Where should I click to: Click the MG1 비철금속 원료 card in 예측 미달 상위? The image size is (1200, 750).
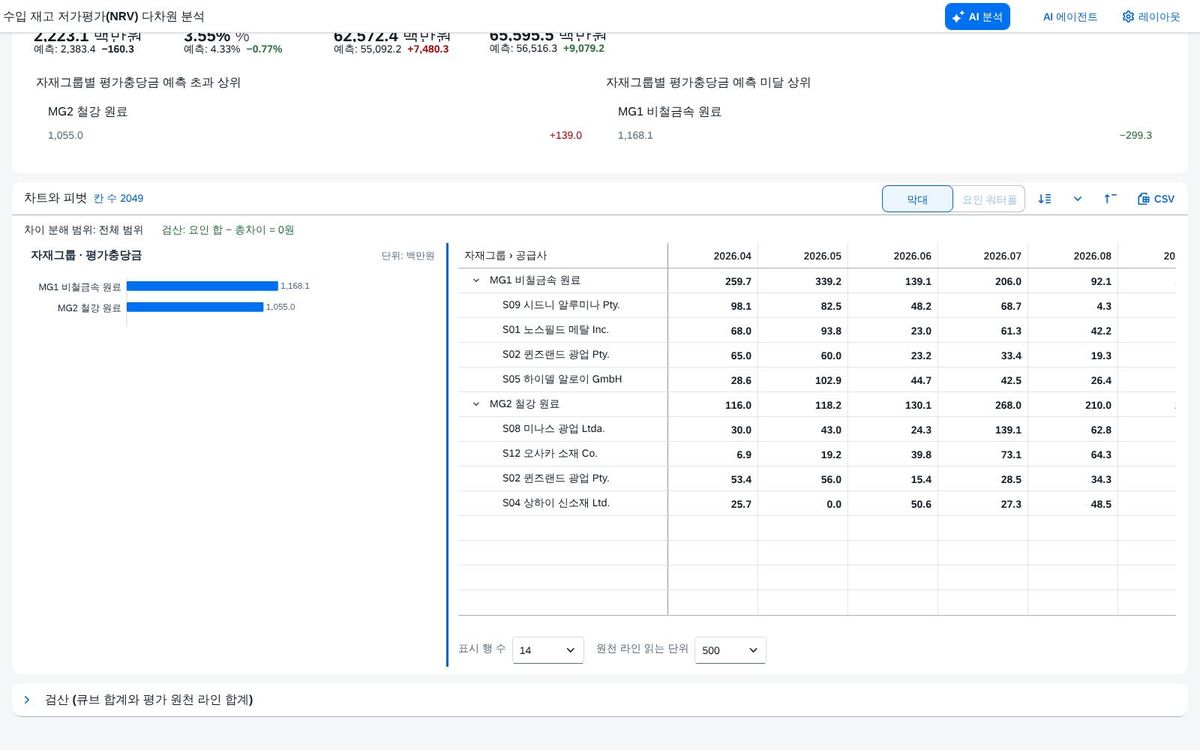tap(885, 123)
